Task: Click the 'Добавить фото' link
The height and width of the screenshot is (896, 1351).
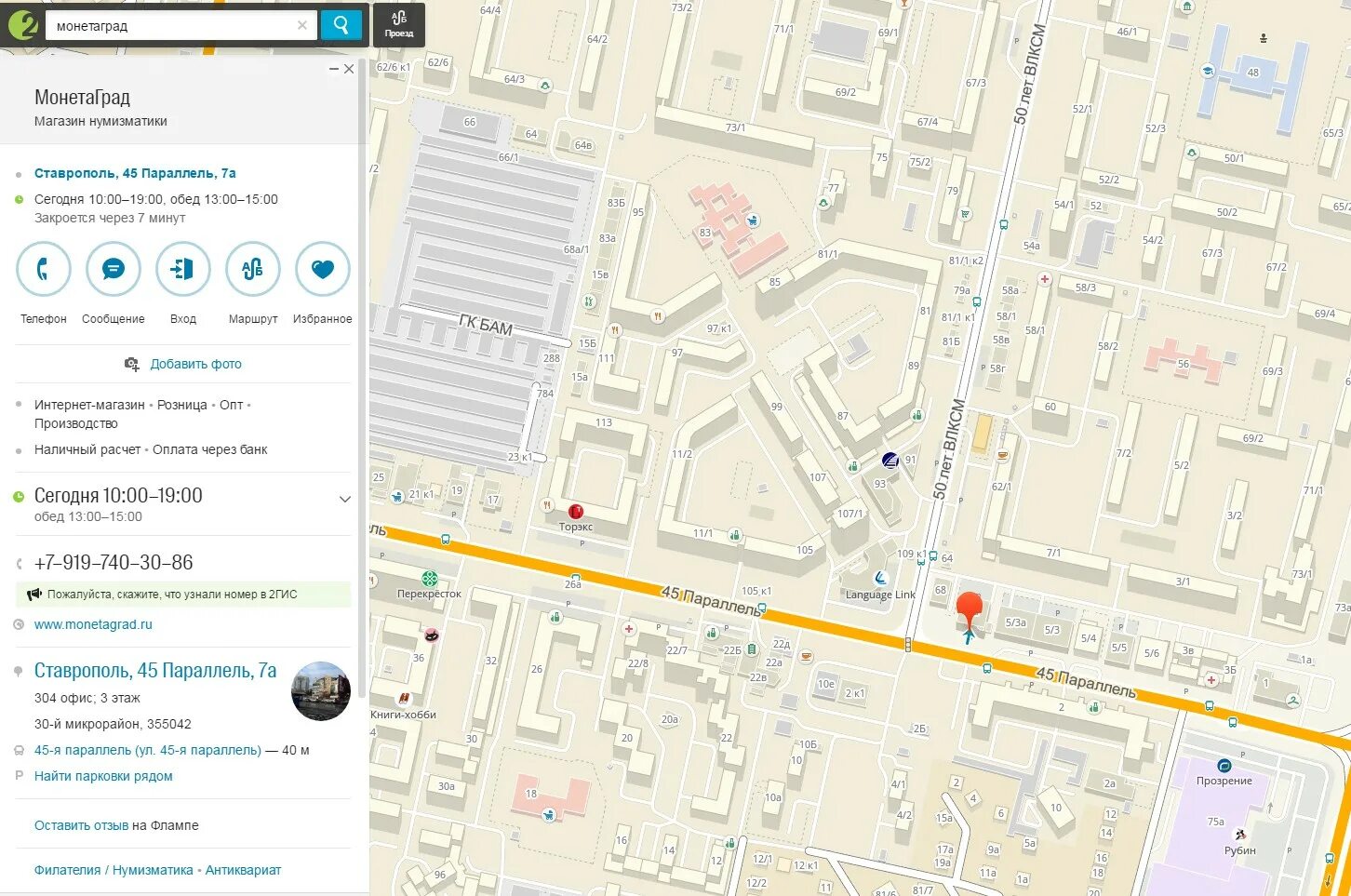Action: tap(196, 364)
